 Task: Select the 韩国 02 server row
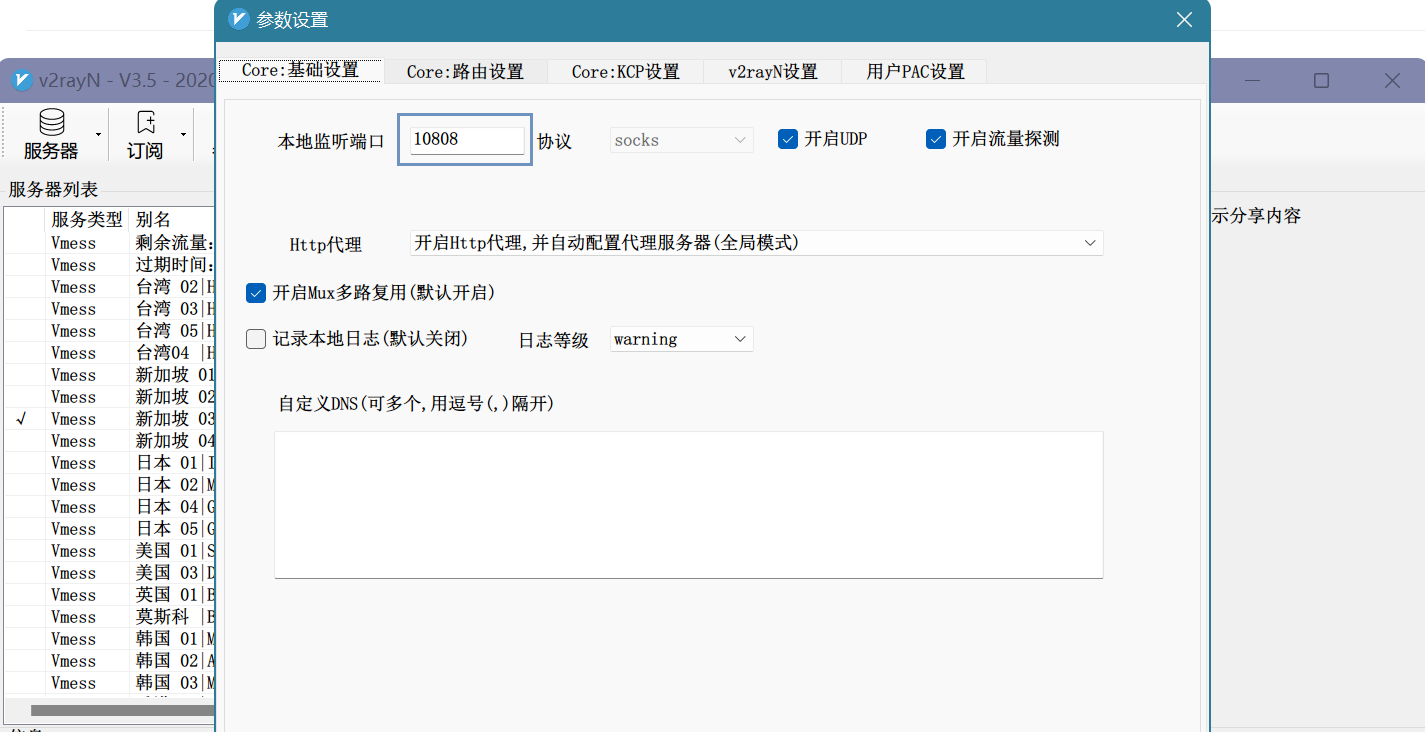coord(110,661)
